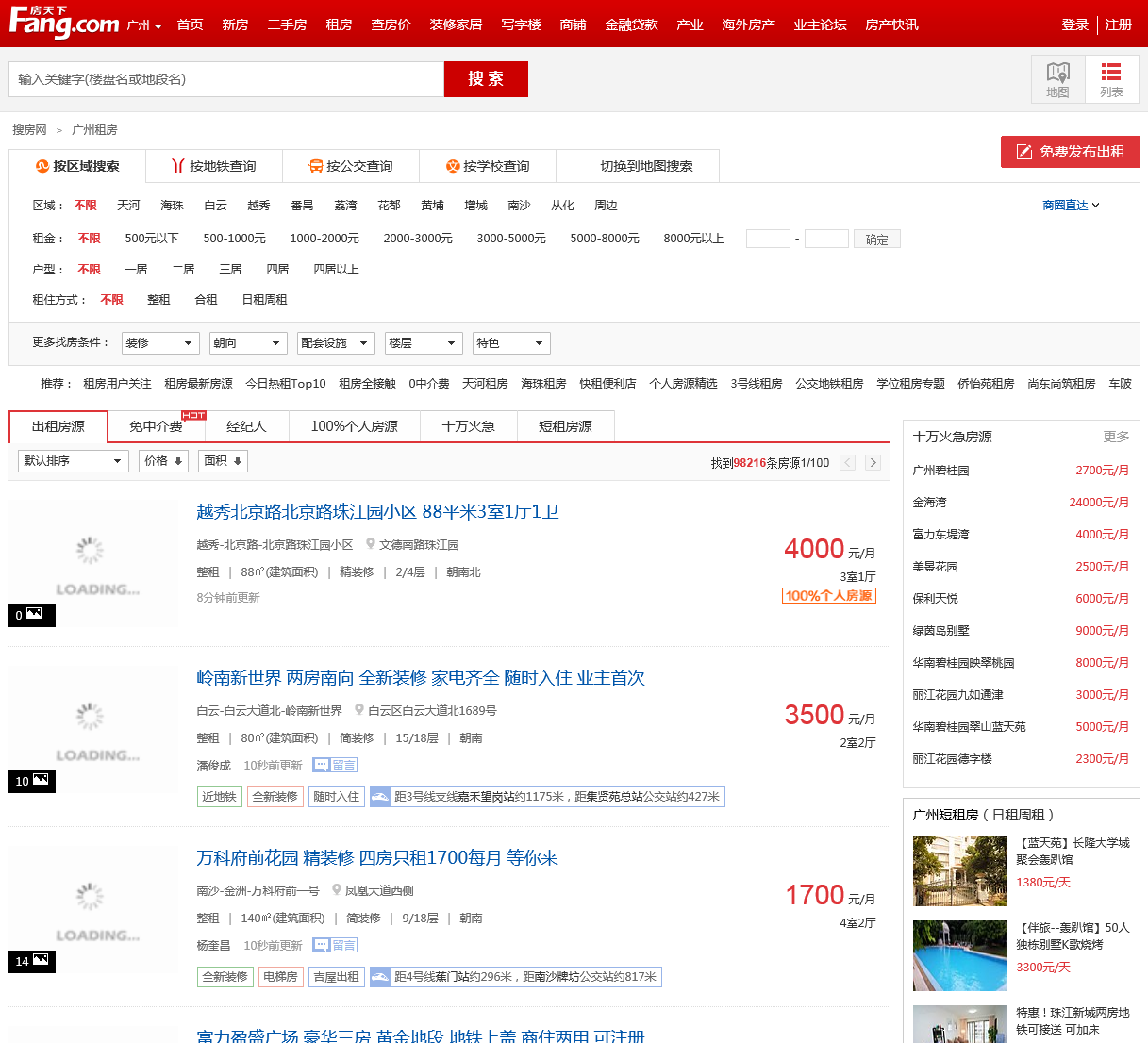Switch to 短租房源 tab
Screen dimensions: 1148x1043
[x=565, y=426]
